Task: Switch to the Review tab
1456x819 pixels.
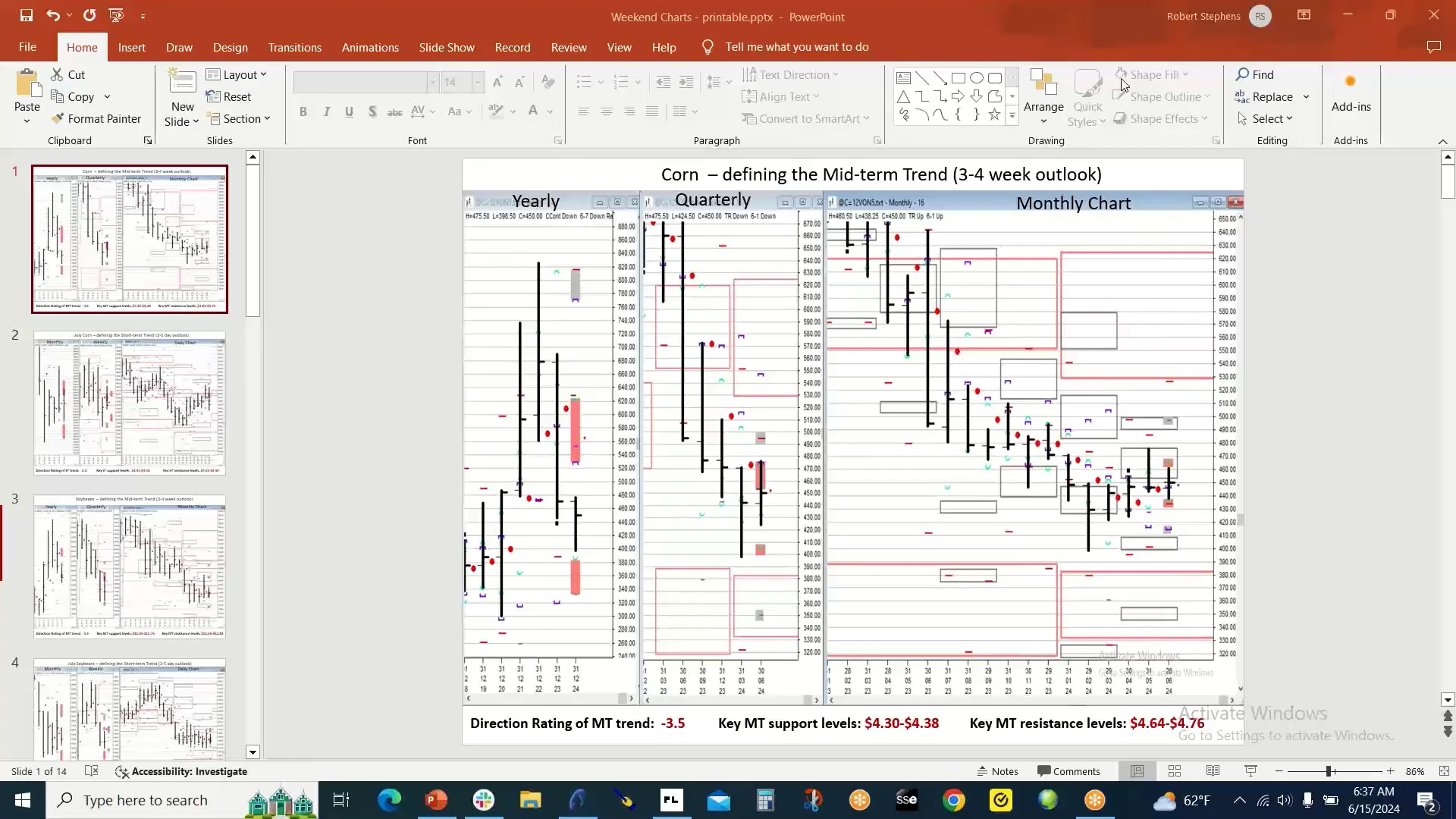Action: tap(569, 47)
